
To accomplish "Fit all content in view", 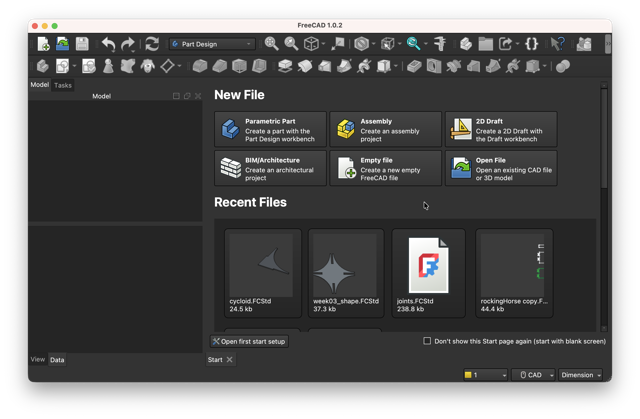I will click(271, 44).
